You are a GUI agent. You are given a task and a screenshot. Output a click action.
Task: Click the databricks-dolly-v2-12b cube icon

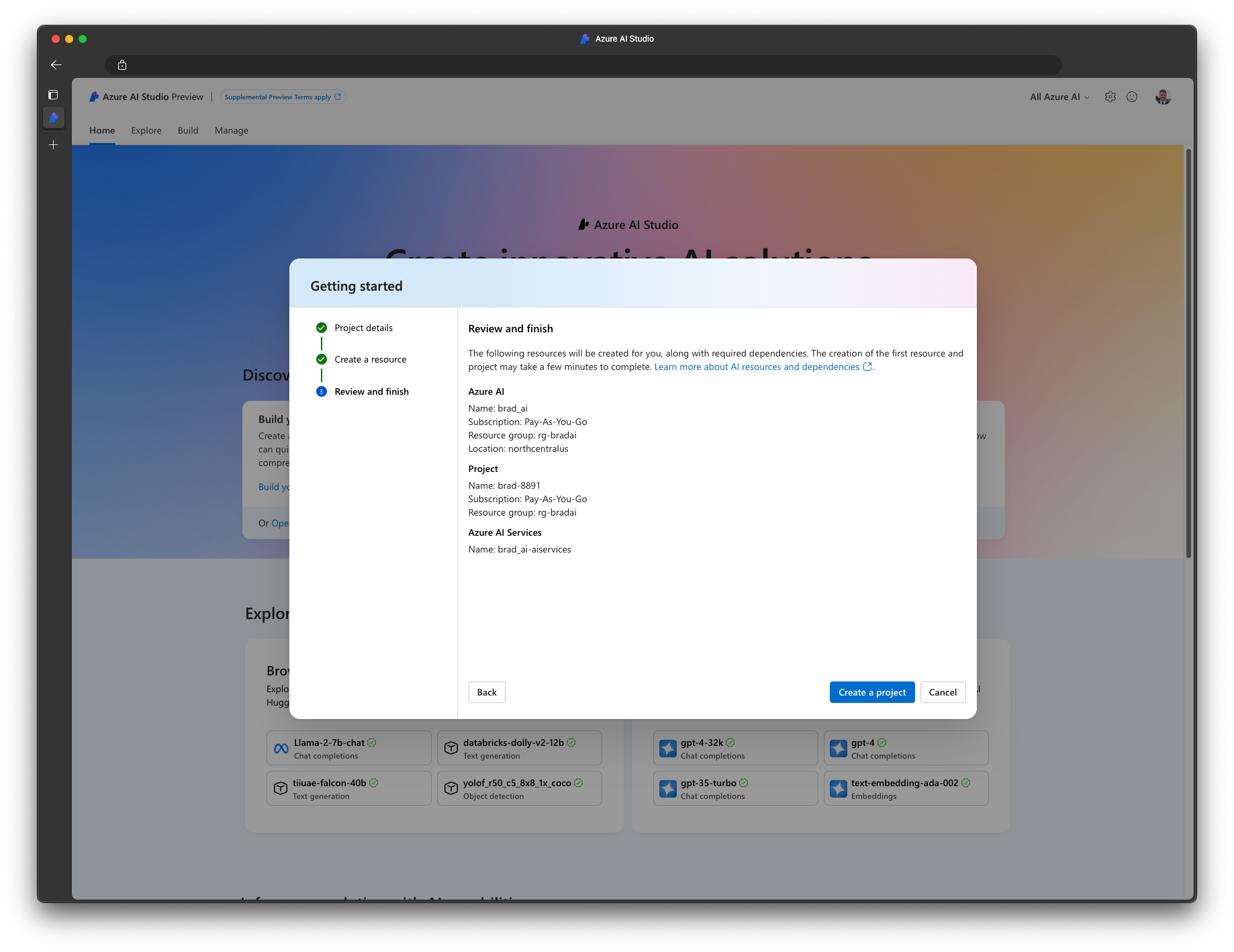[x=451, y=748]
